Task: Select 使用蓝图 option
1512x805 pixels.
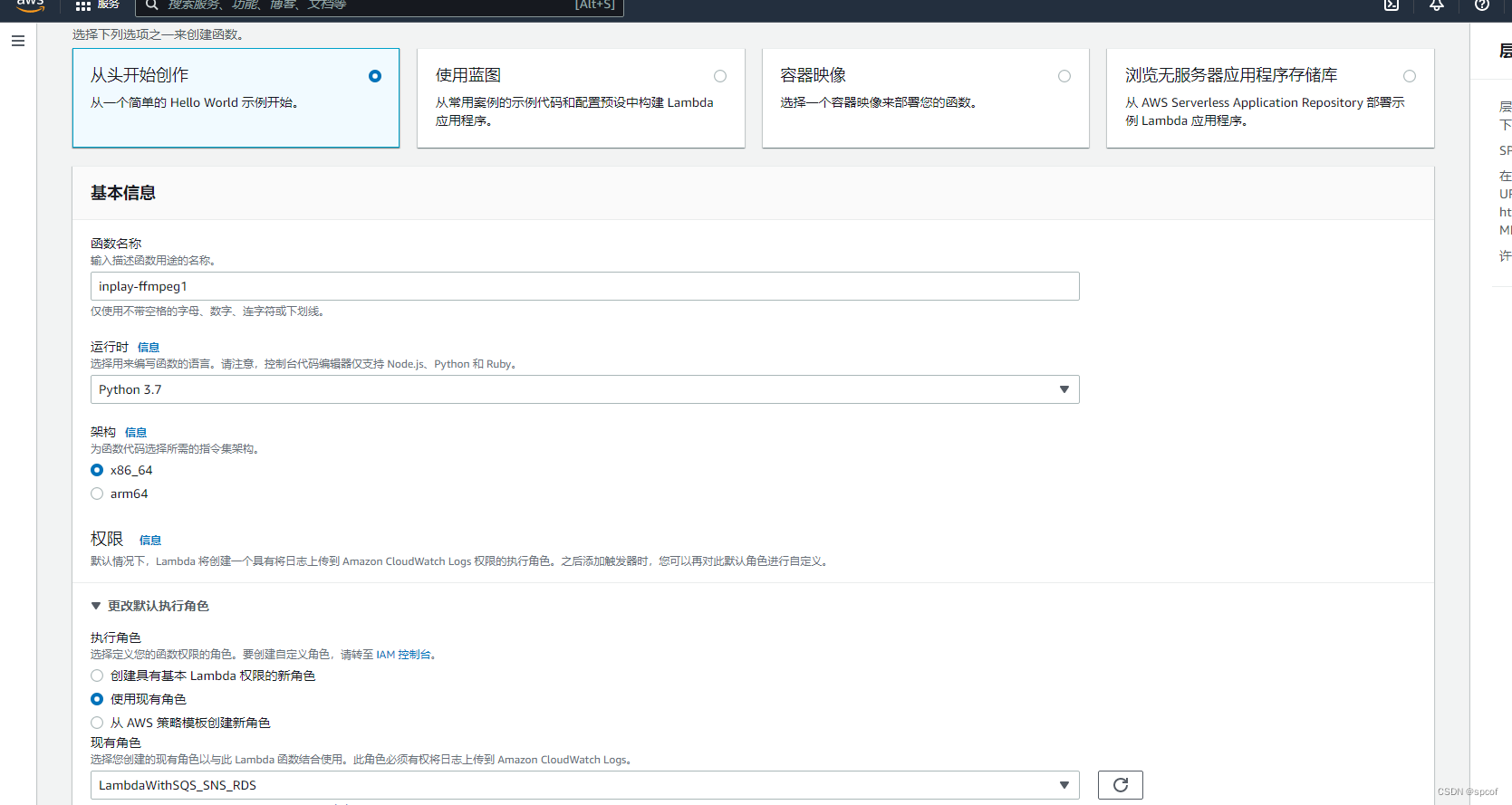Action: click(x=581, y=98)
